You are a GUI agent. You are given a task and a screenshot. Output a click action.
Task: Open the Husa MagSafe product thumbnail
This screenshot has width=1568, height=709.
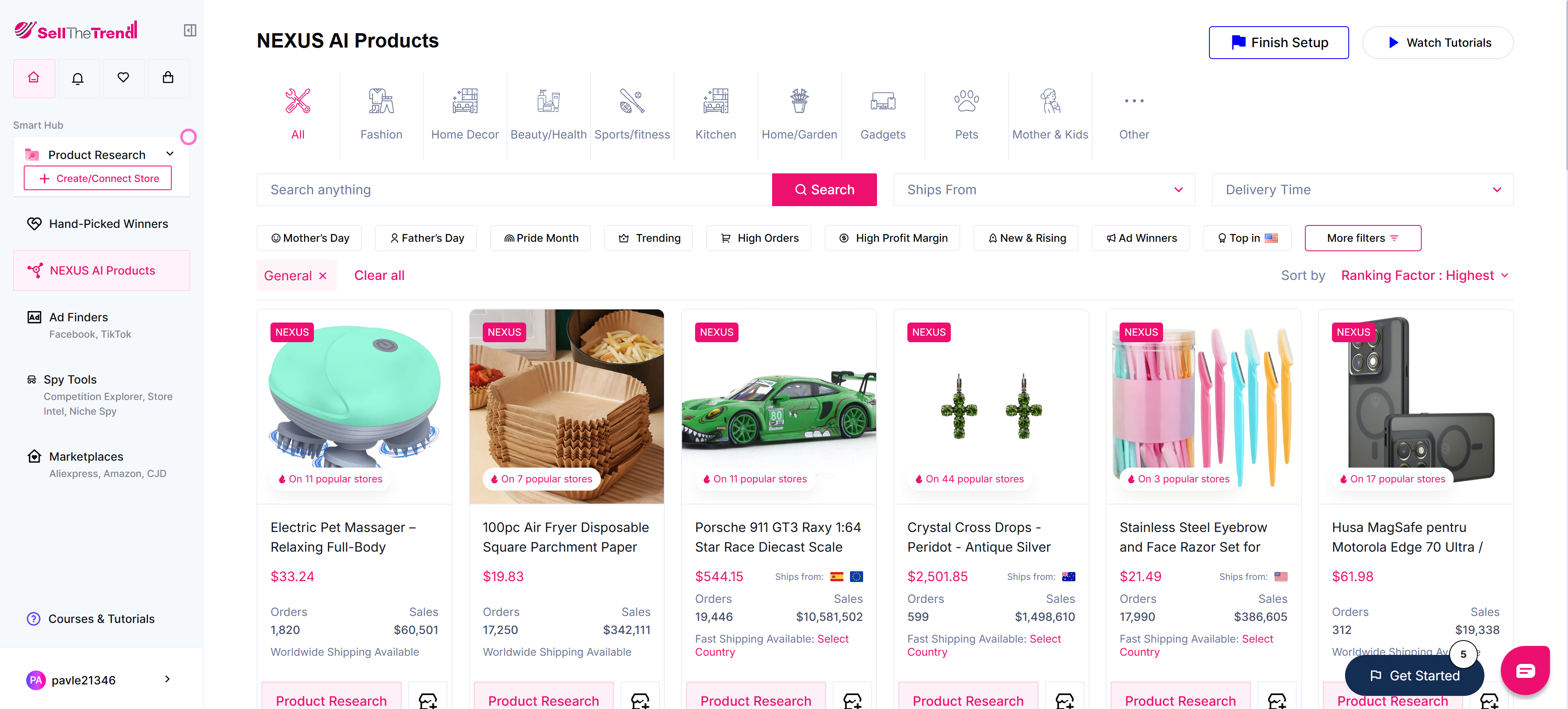click(x=1416, y=407)
